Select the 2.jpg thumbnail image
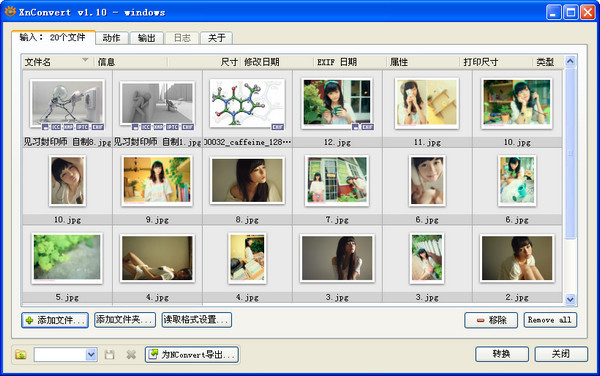Viewport: 600px width, 376px height. [x=517, y=258]
